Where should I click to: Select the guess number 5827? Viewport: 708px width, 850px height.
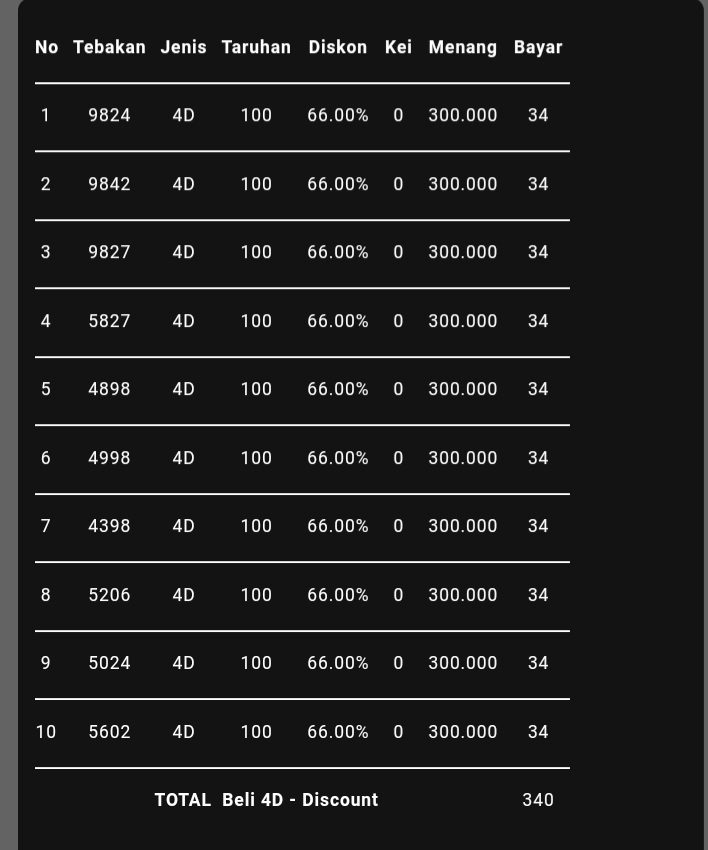pos(109,321)
